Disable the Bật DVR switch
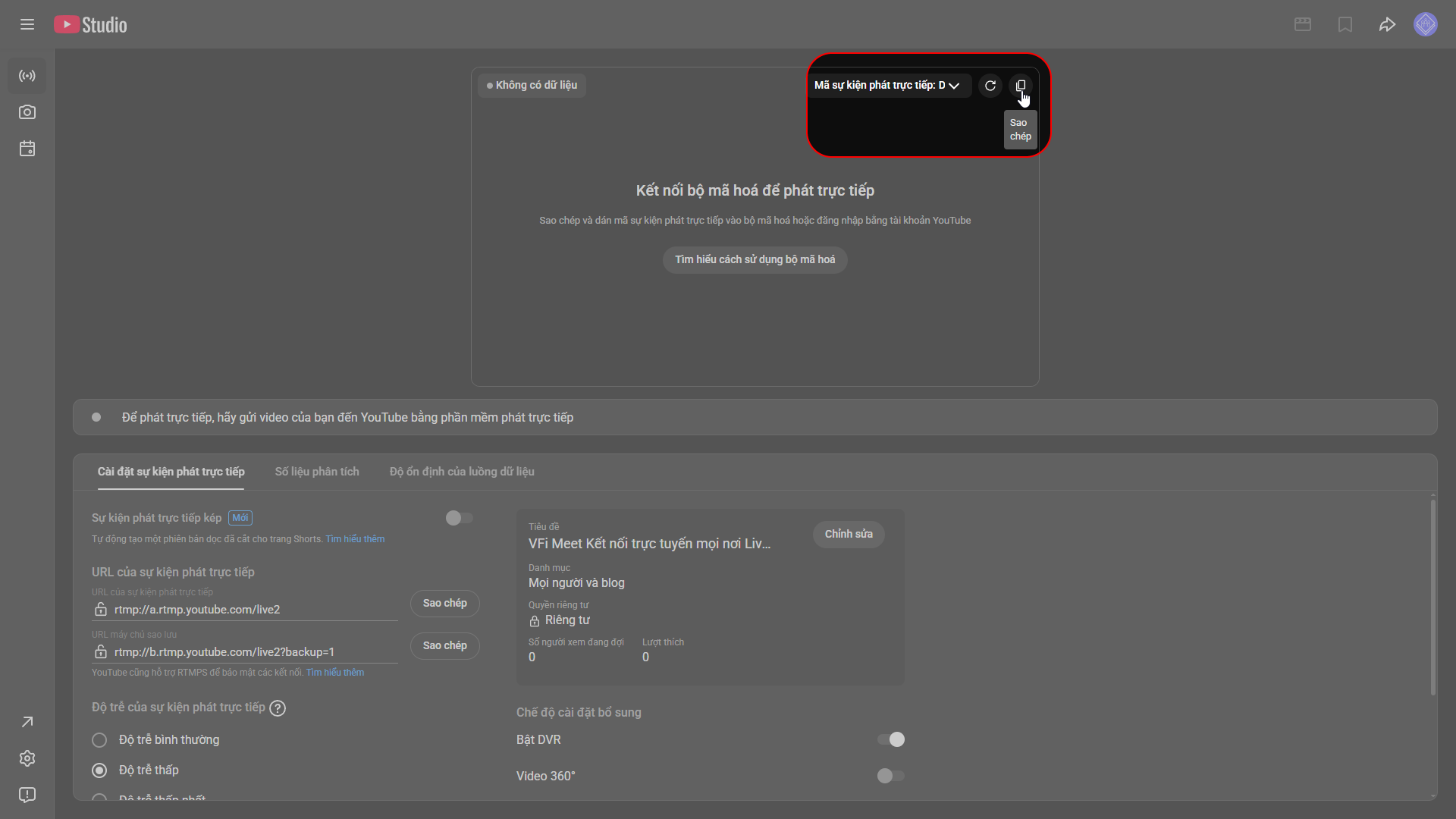Screen dimensions: 1456x819 click(x=891, y=739)
